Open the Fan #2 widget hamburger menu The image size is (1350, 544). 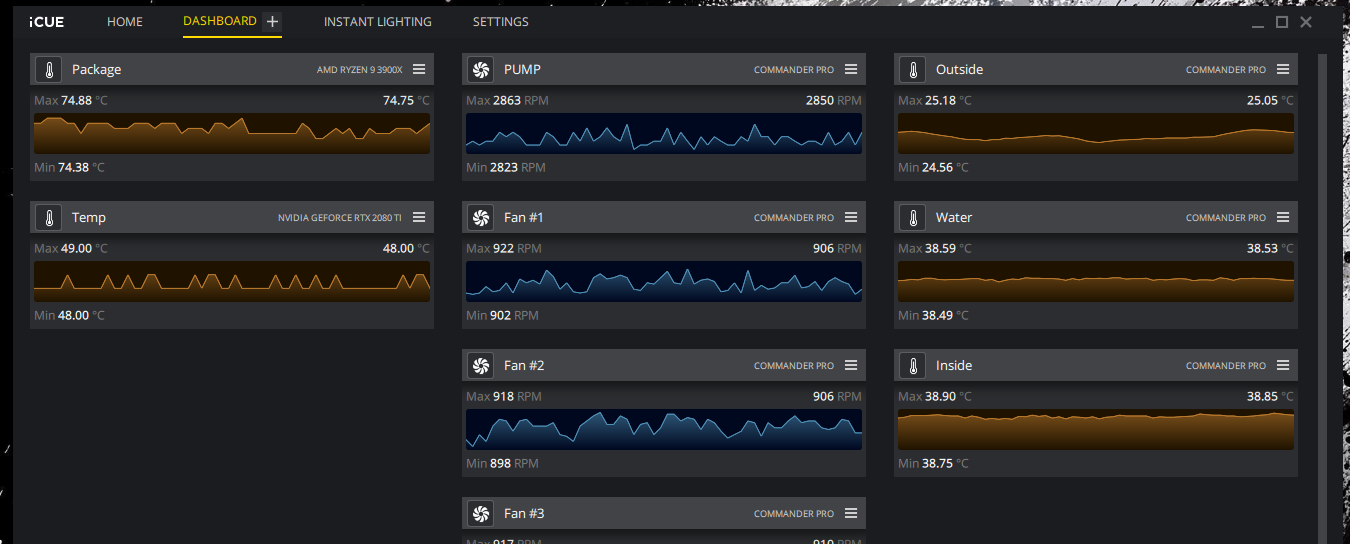[851, 365]
